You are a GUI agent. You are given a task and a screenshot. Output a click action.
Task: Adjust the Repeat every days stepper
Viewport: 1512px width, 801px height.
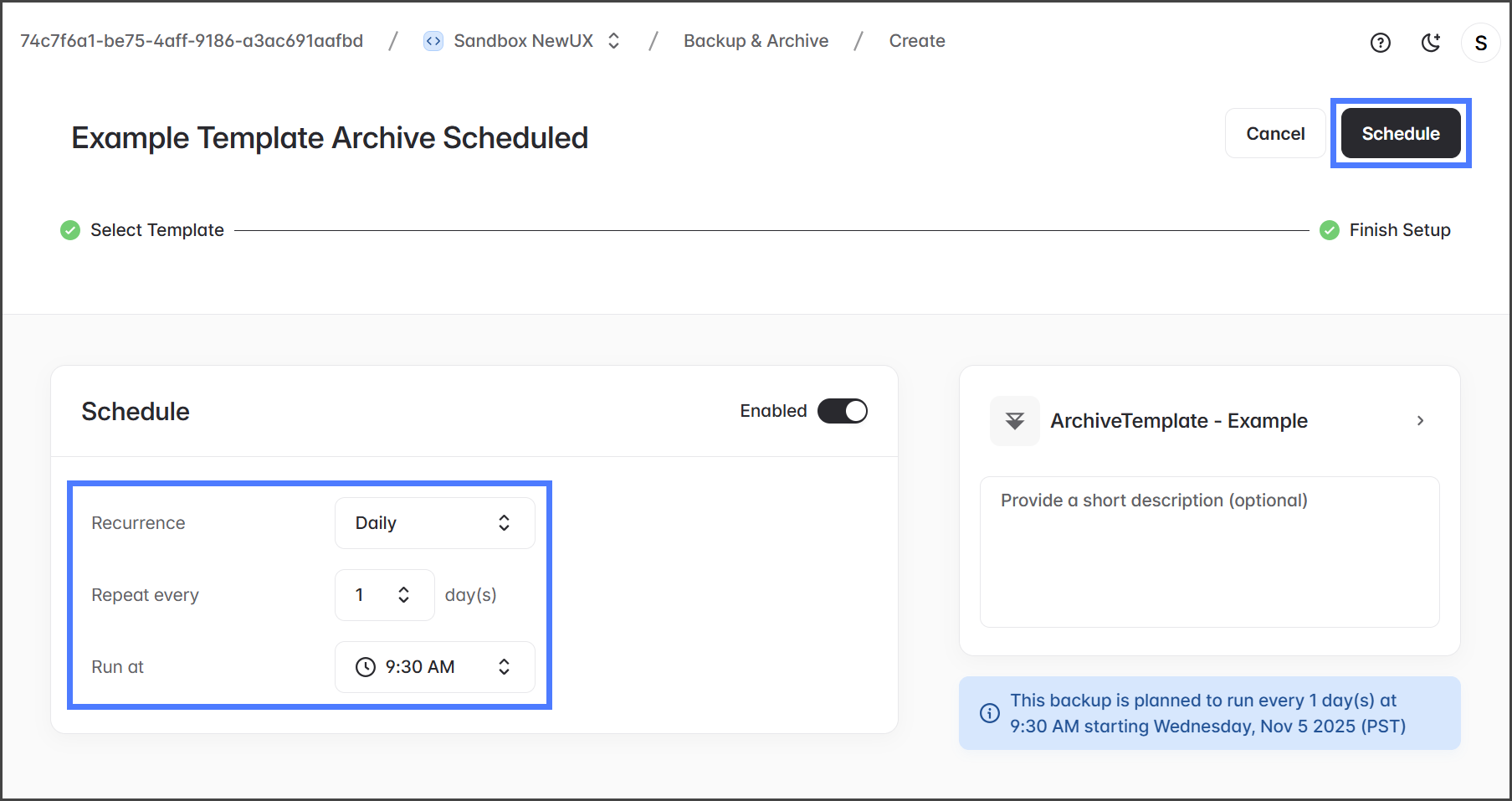(403, 595)
